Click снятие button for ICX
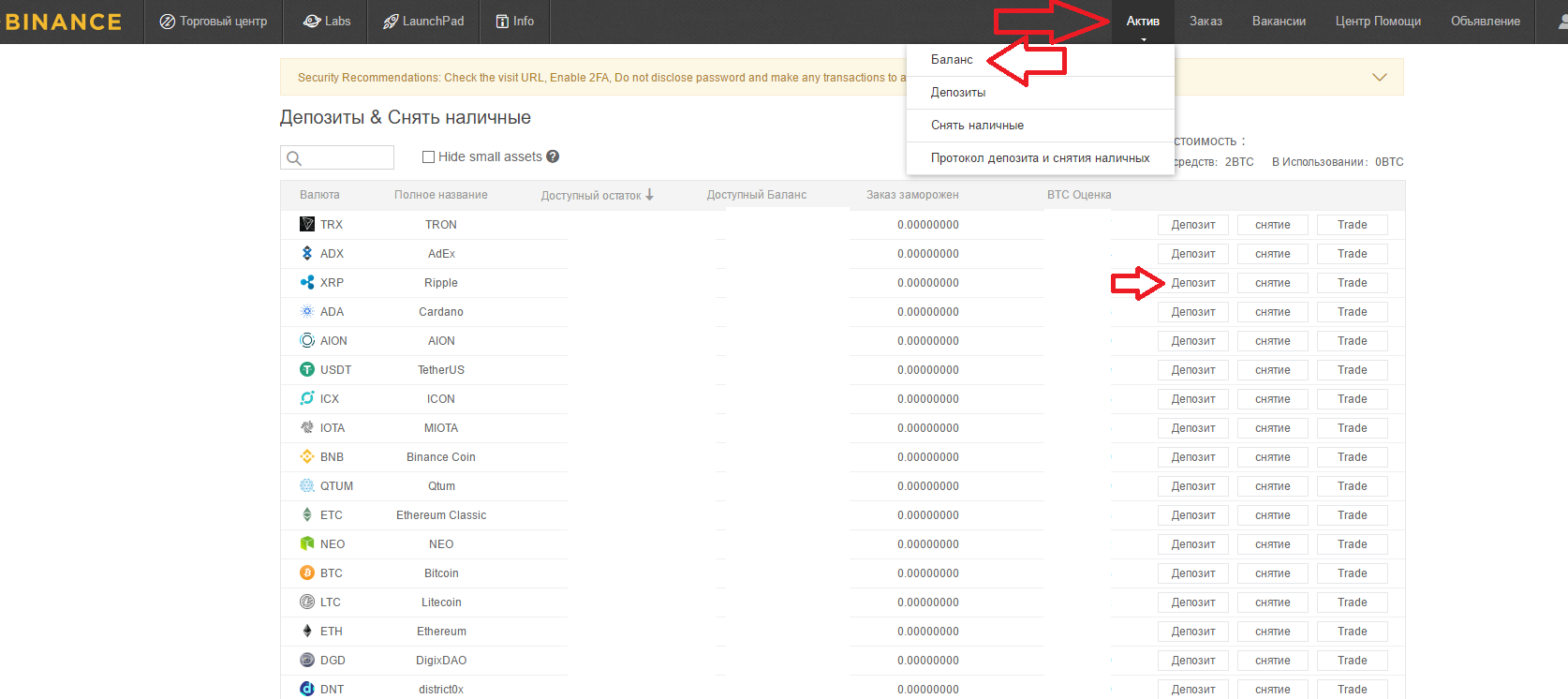This screenshot has width=1568, height=699. tap(1273, 399)
